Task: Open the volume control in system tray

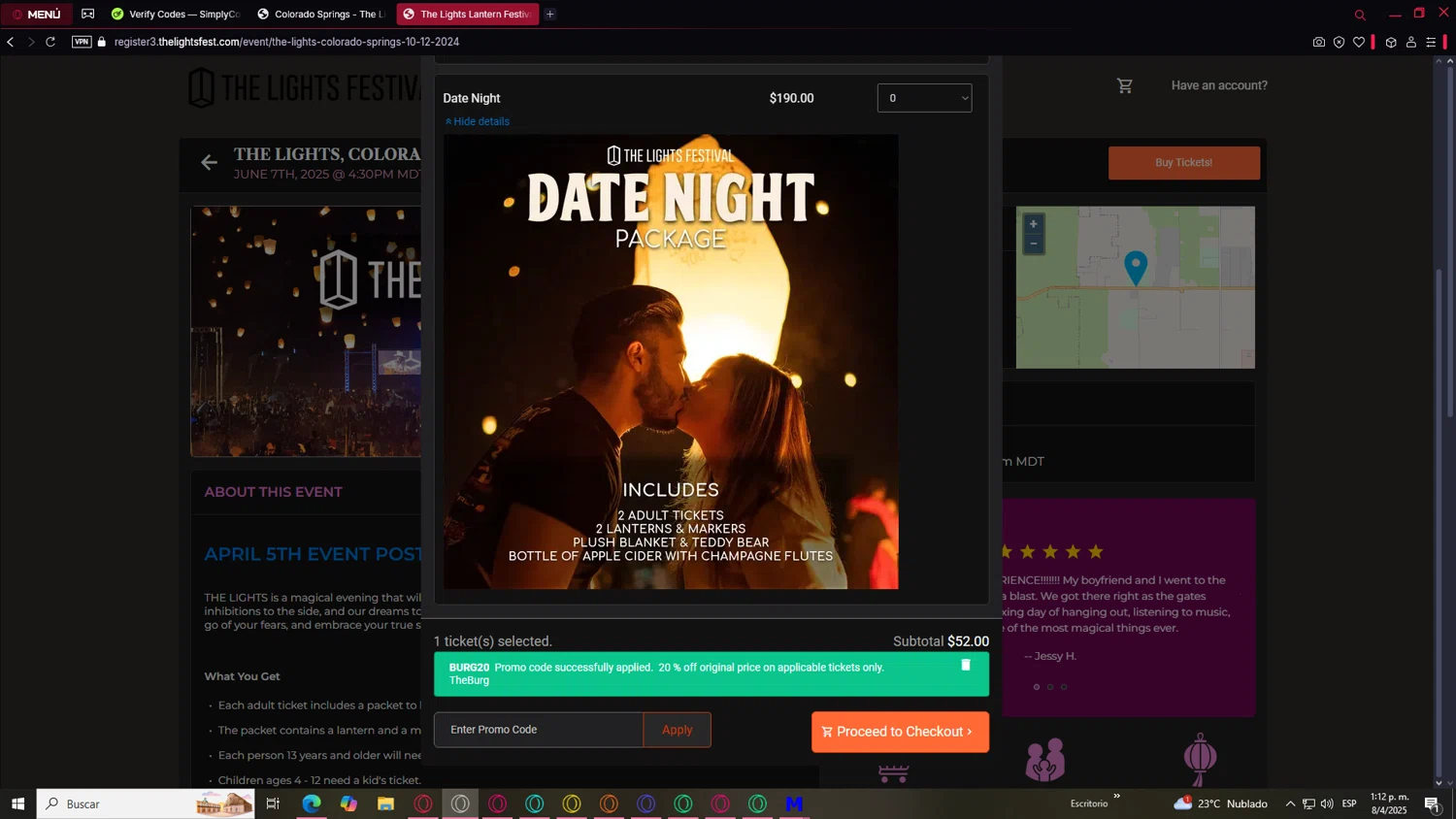Action: pyautogui.click(x=1327, y=803)
